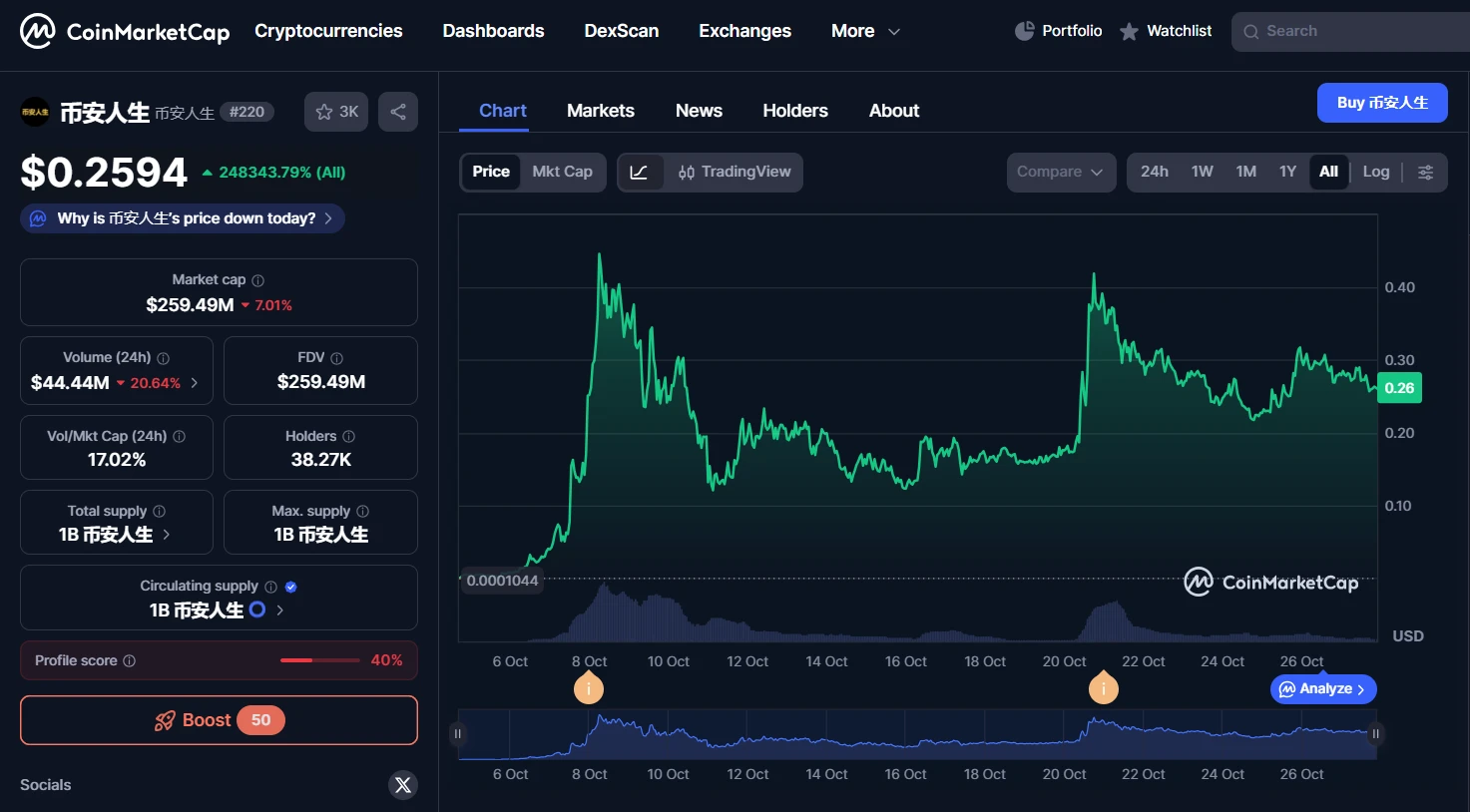The height and width of the screenshot is (812, 1470).
Task: Click the Holders info icon
Action: [348, 436]
